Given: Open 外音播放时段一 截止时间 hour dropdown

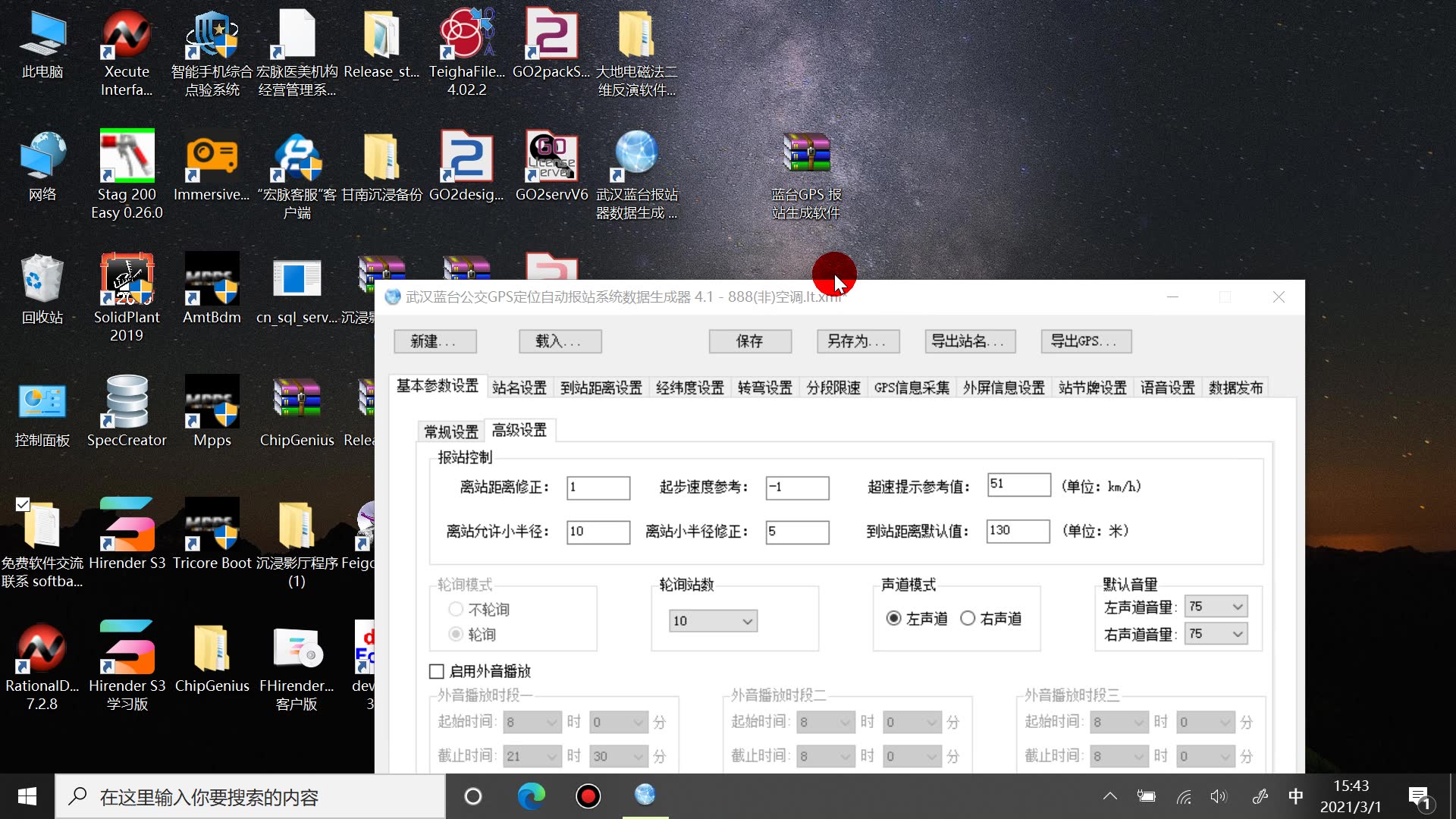Looking at the screenshot, I should [x=532, y=756].
